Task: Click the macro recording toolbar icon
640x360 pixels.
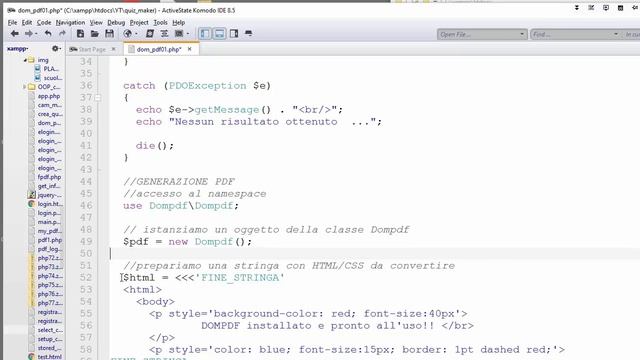Action: (x=150, y=34)
